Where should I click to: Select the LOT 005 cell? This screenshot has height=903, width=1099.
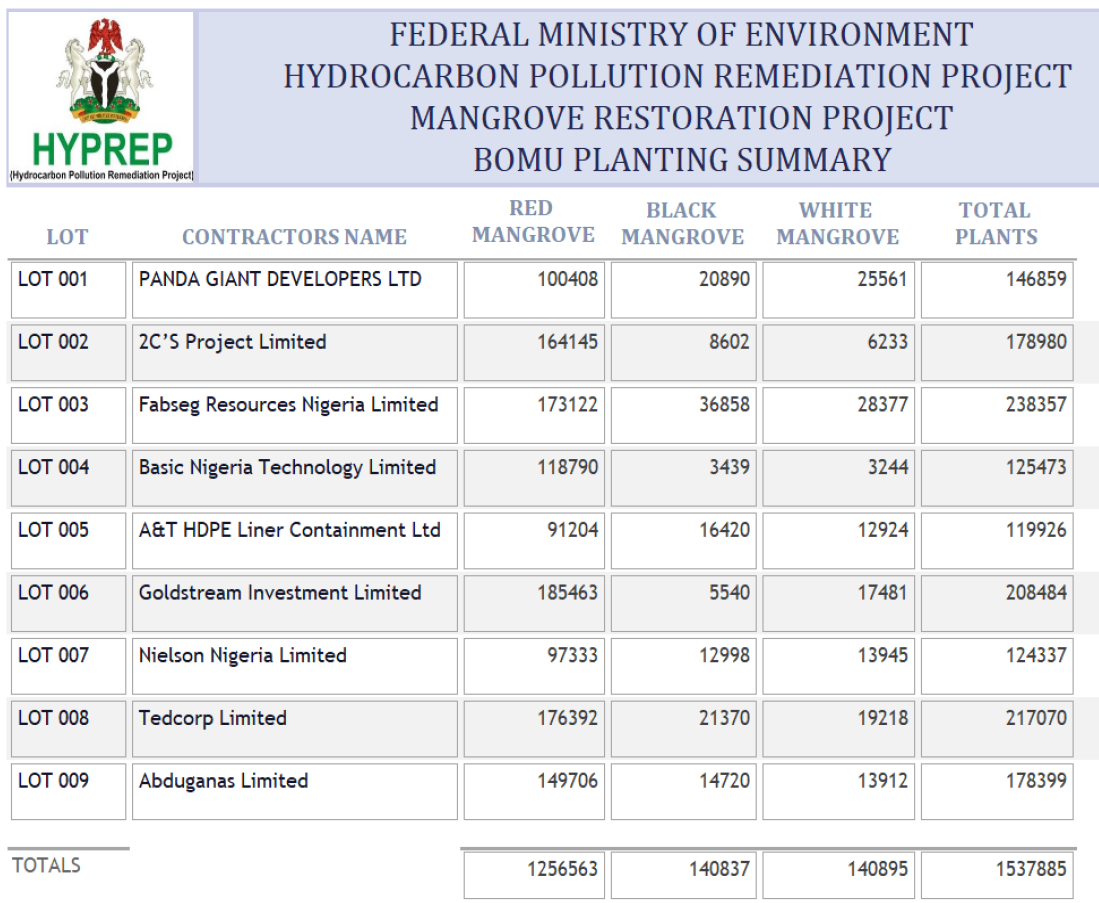click(68, 540)
